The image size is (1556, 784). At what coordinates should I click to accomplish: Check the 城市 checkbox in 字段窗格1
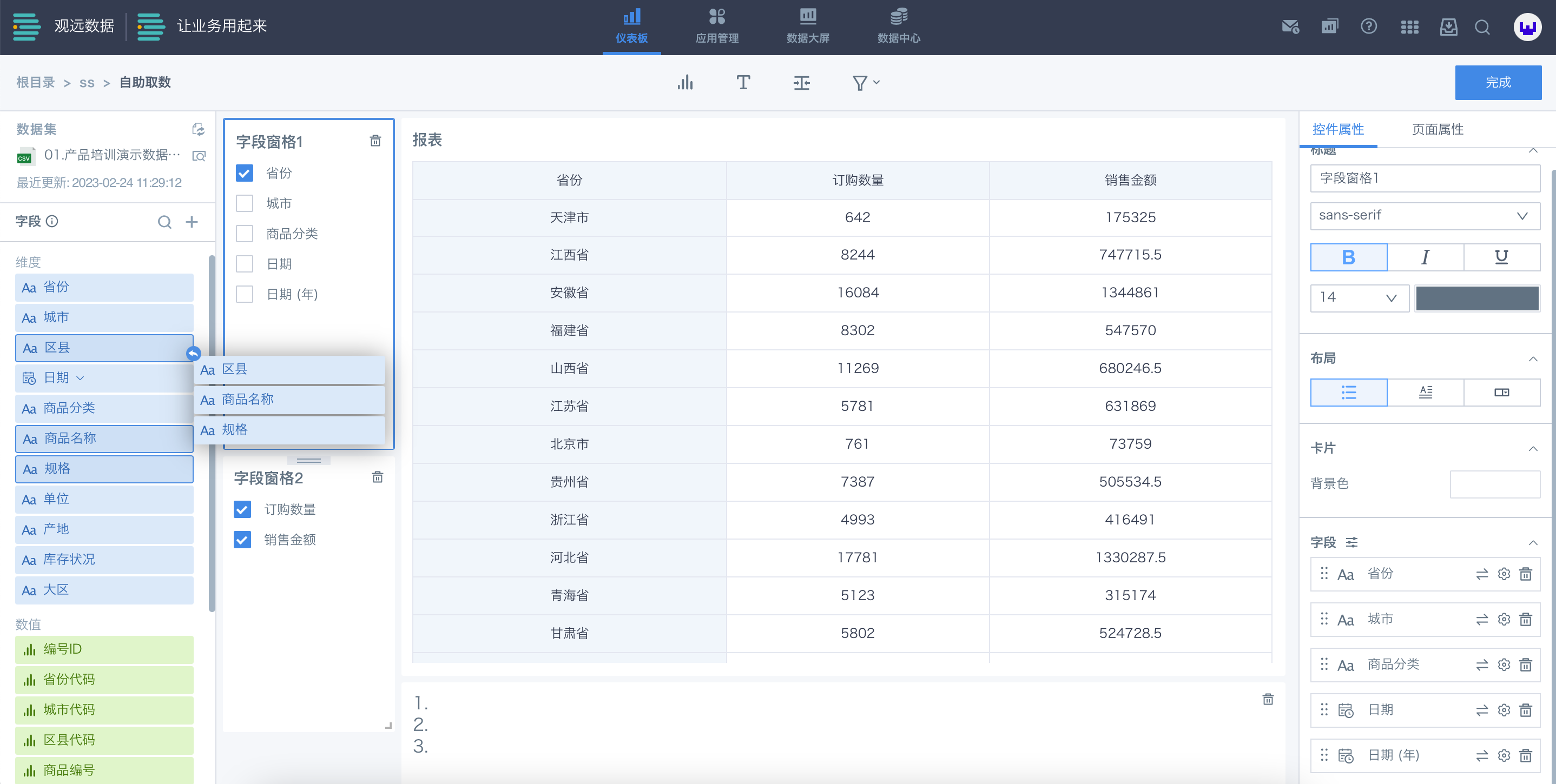point(245,203)
